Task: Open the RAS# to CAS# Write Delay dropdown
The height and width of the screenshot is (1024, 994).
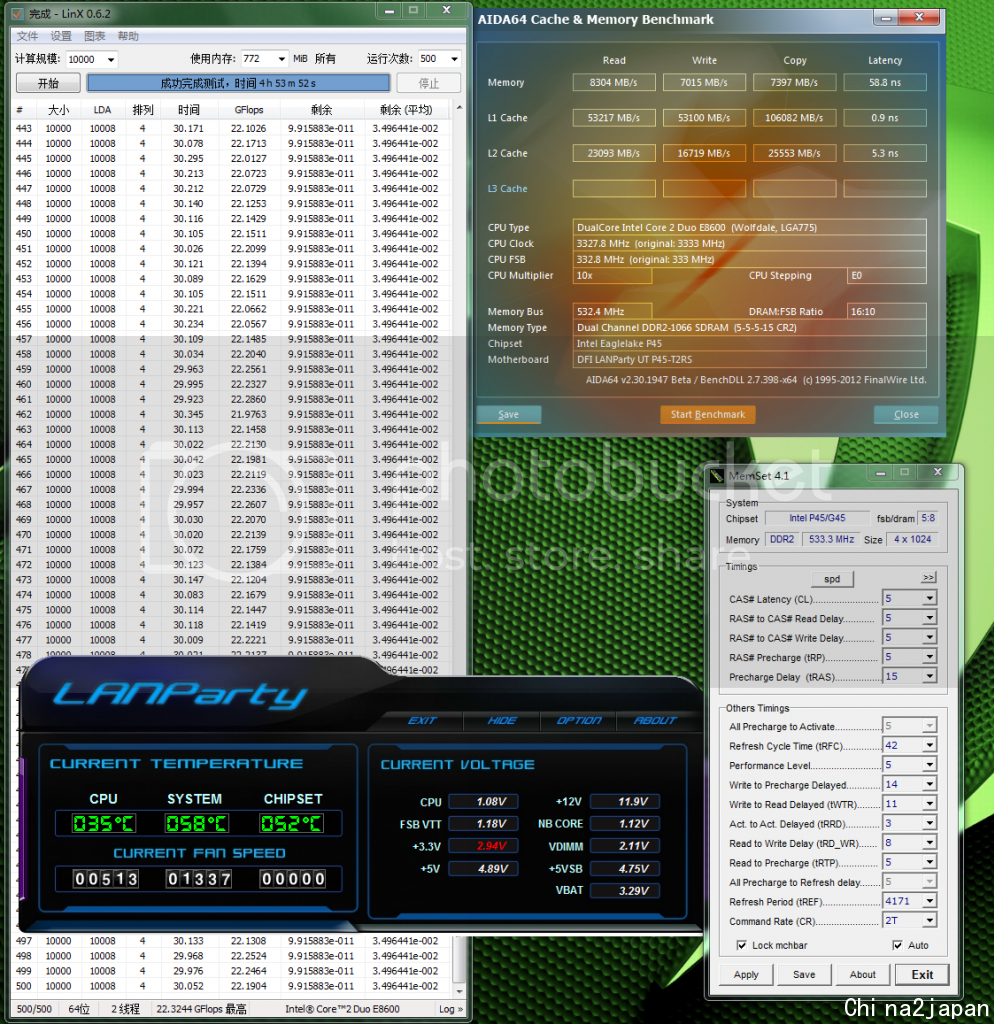Action: tap(929, 637)
